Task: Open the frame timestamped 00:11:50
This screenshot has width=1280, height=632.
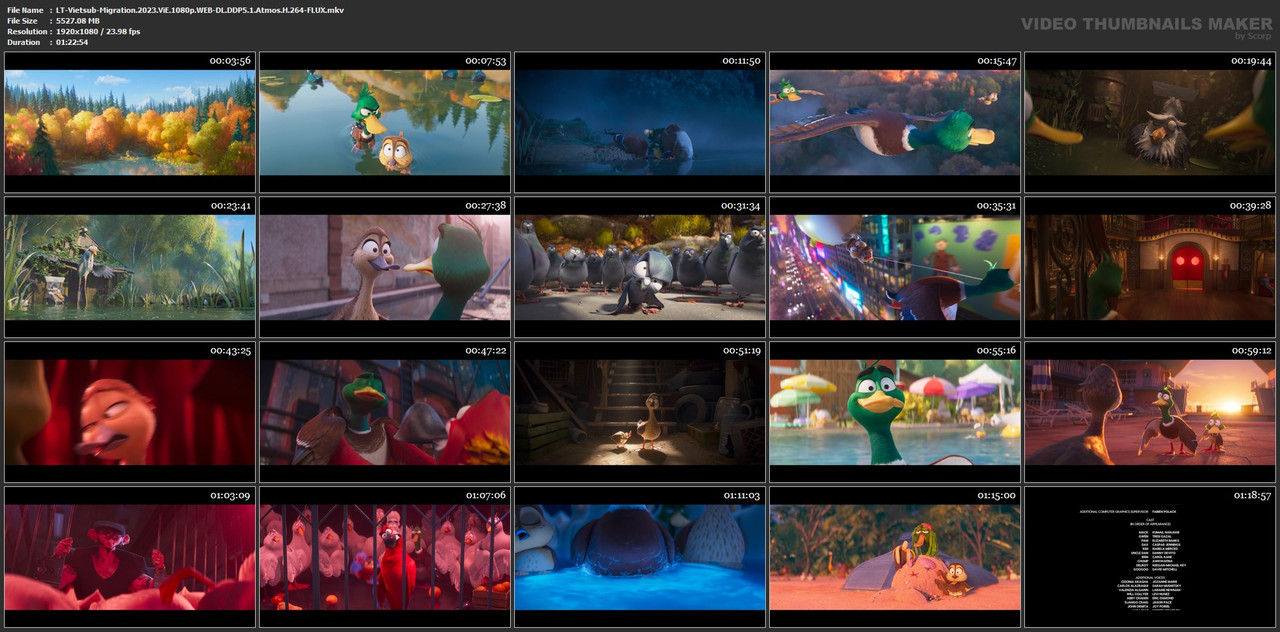Action: pyautogui.click(x=640, y=122)
